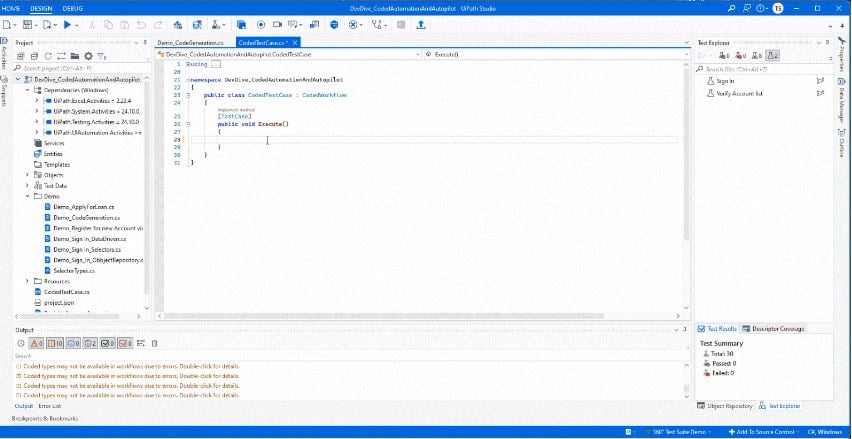Expand the Test Data tree node
Screen dimensions: 852x439
[27, 186]
